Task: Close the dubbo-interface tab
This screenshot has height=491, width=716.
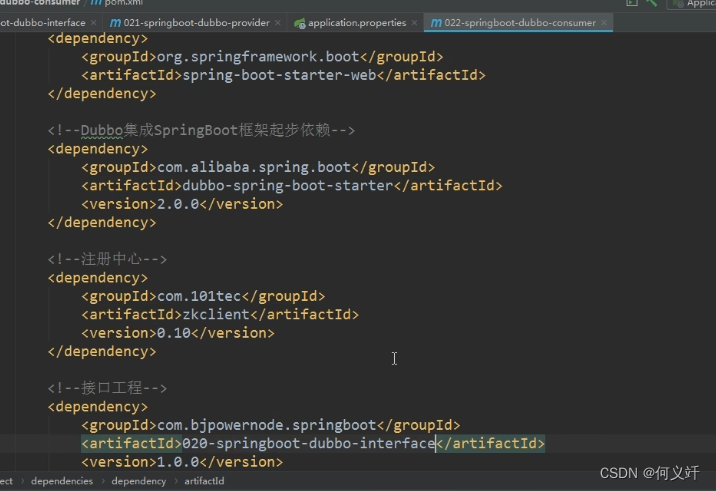Action: click(x=94, y=22)
